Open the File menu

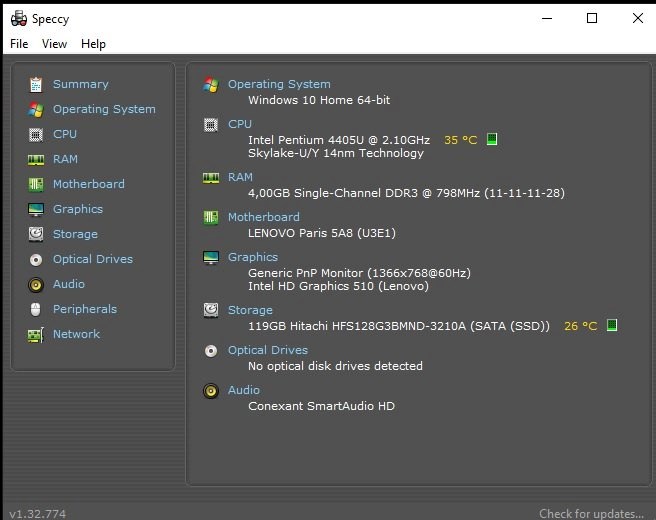tap(19, 44)
